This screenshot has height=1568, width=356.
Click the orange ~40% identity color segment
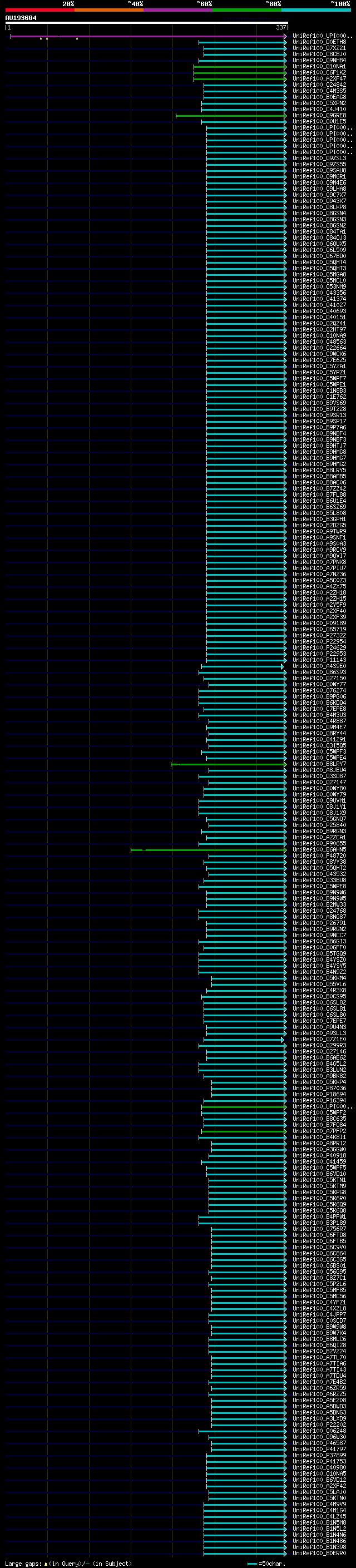[x=109, y=10]
